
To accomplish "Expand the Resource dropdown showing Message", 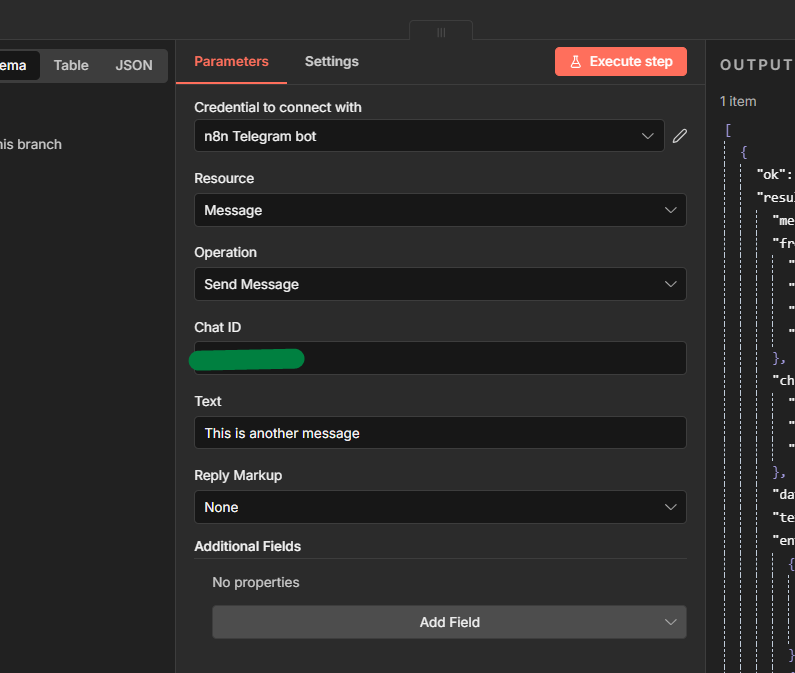I will pyautogui.click(x=440, y=210).
